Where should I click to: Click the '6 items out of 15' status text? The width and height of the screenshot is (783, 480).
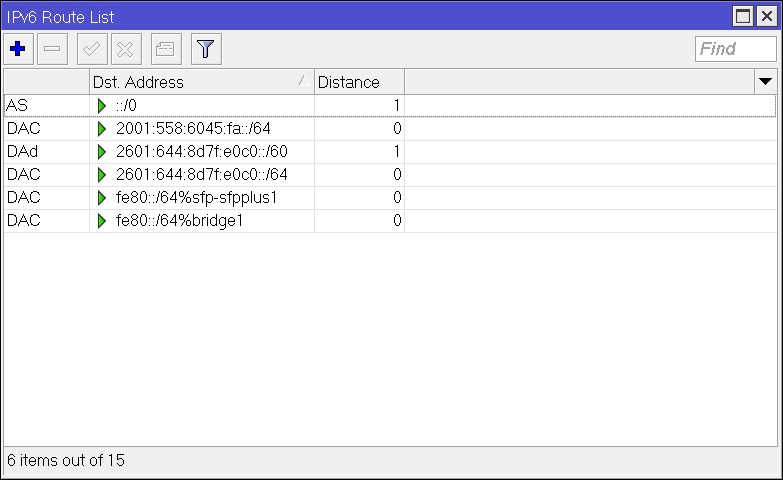pyautogui.click(x=66, y=460)
